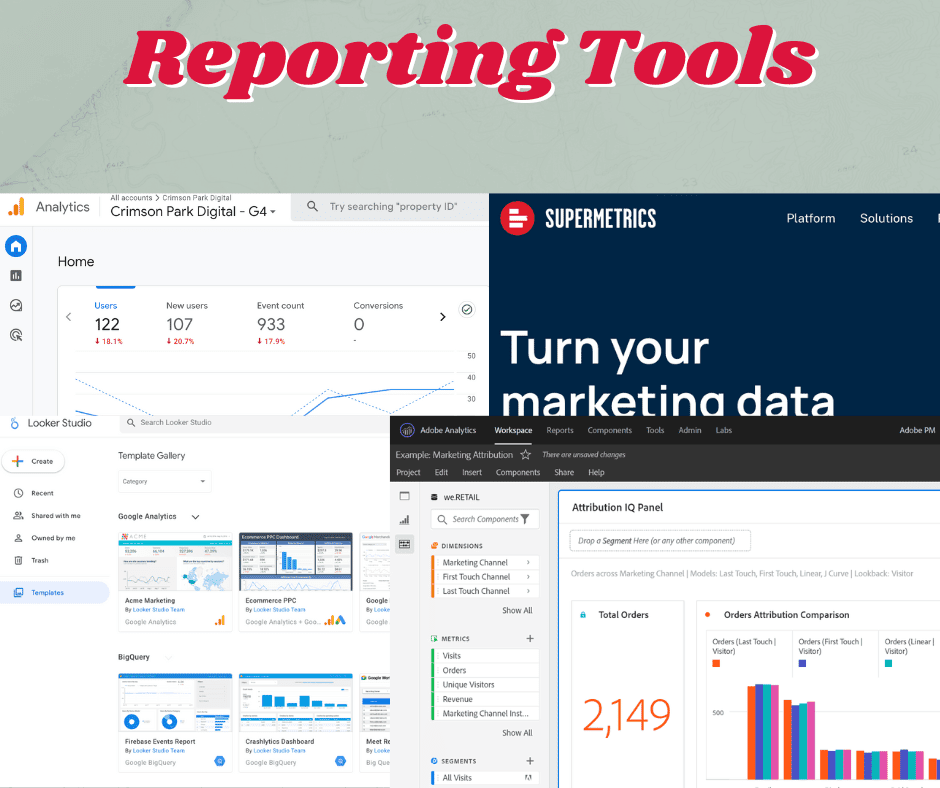Open the Acme Marketing template thumbnail
The height and width of the screenshot is (788, 940).
[x=175, y=562]
